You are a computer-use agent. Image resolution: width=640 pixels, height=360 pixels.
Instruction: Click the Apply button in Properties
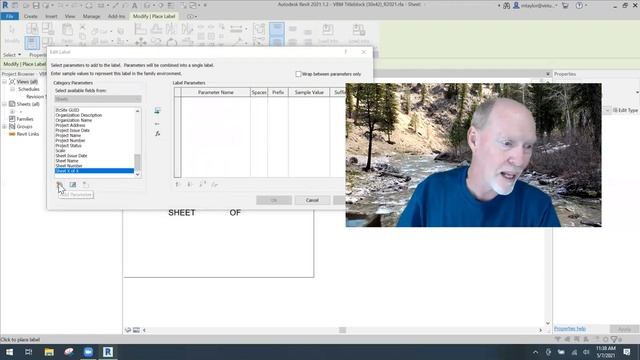click(624, 329)
